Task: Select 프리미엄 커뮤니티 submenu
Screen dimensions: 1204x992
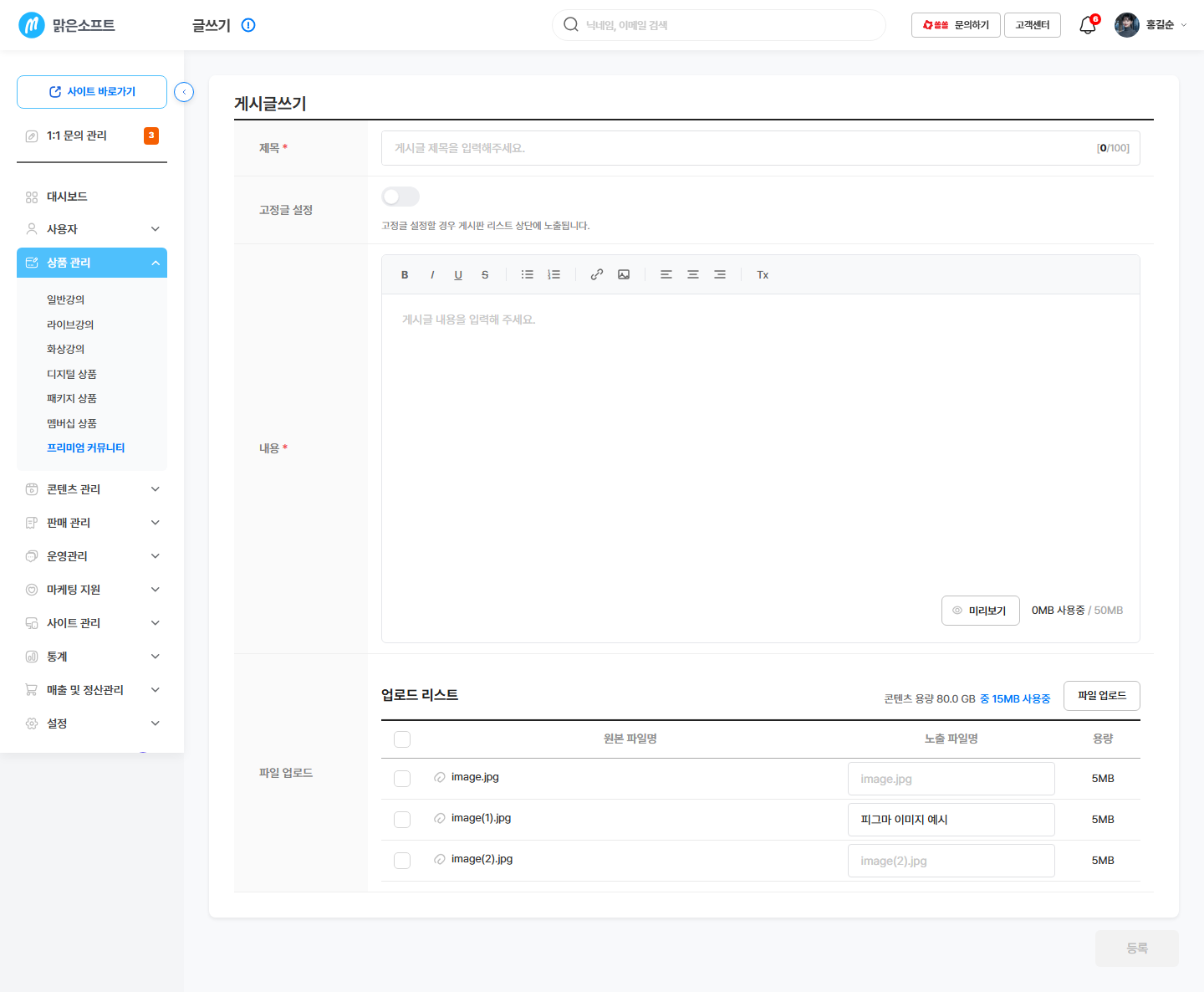Action: (x=85, y=447)
